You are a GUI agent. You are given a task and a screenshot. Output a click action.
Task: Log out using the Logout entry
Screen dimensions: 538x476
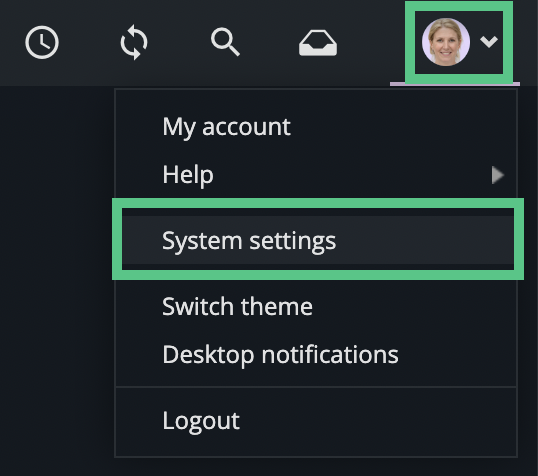coord(316,420)
